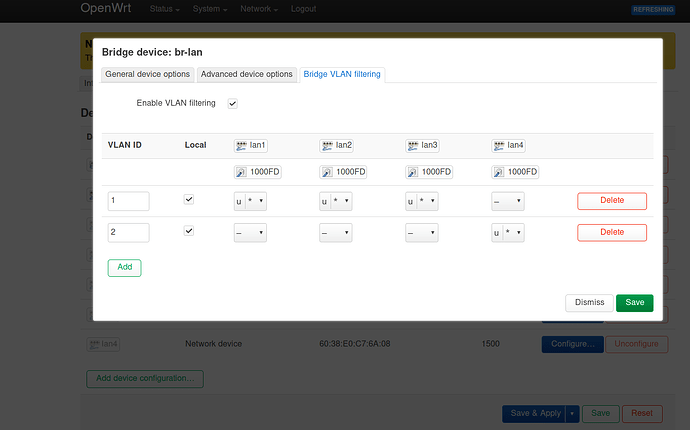Click Add device configuration button
The height and width of the screenshot is (430, 690).
[145, 379]
